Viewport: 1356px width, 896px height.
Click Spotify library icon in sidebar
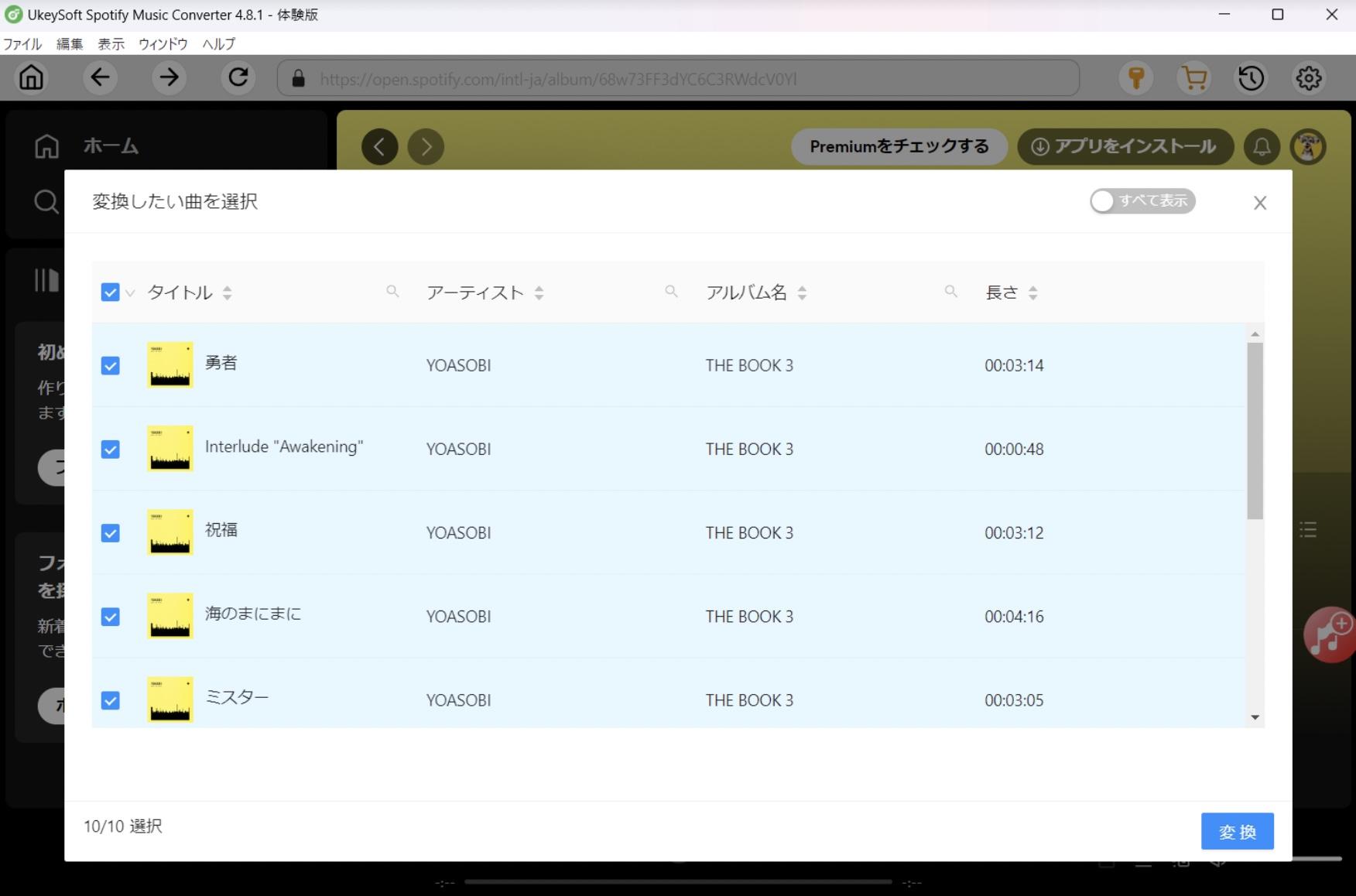46,279
